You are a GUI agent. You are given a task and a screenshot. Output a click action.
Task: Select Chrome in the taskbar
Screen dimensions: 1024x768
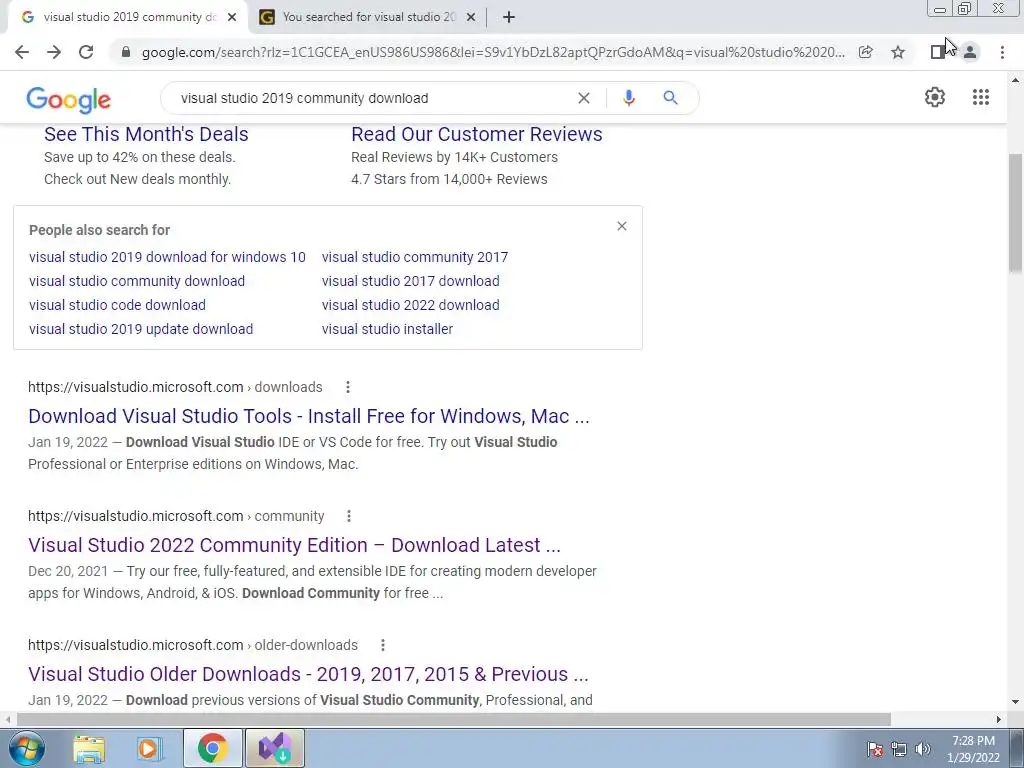point(212,748)
